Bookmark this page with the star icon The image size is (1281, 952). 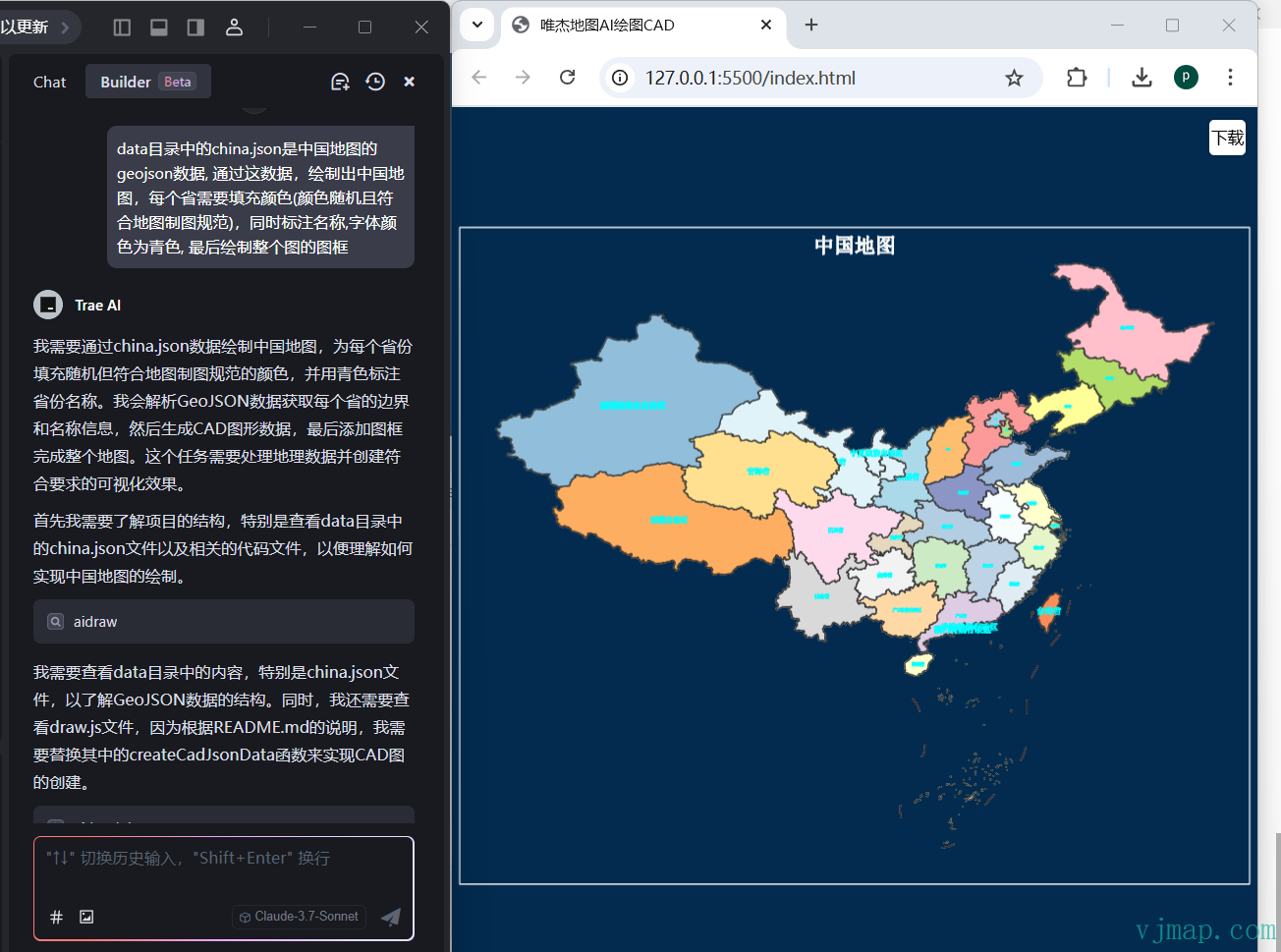click(1014, 78)
